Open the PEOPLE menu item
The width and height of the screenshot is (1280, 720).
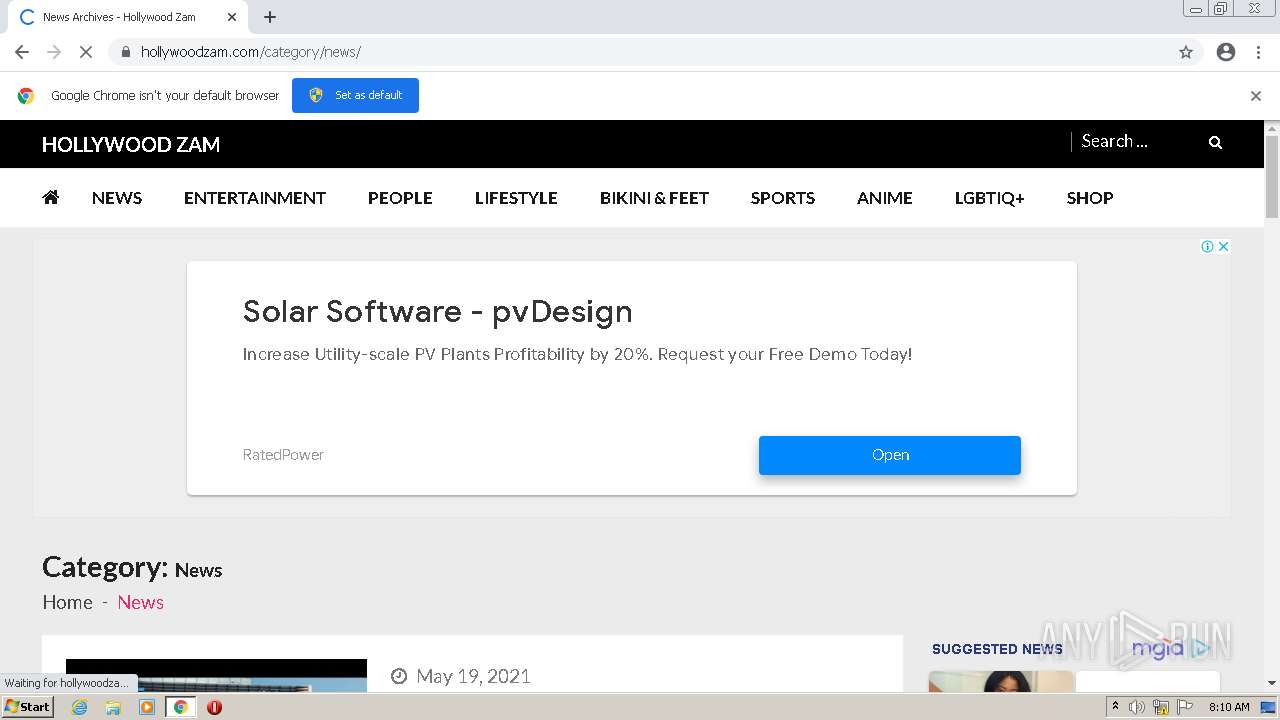pyautogui.click(x=400, y=198)
